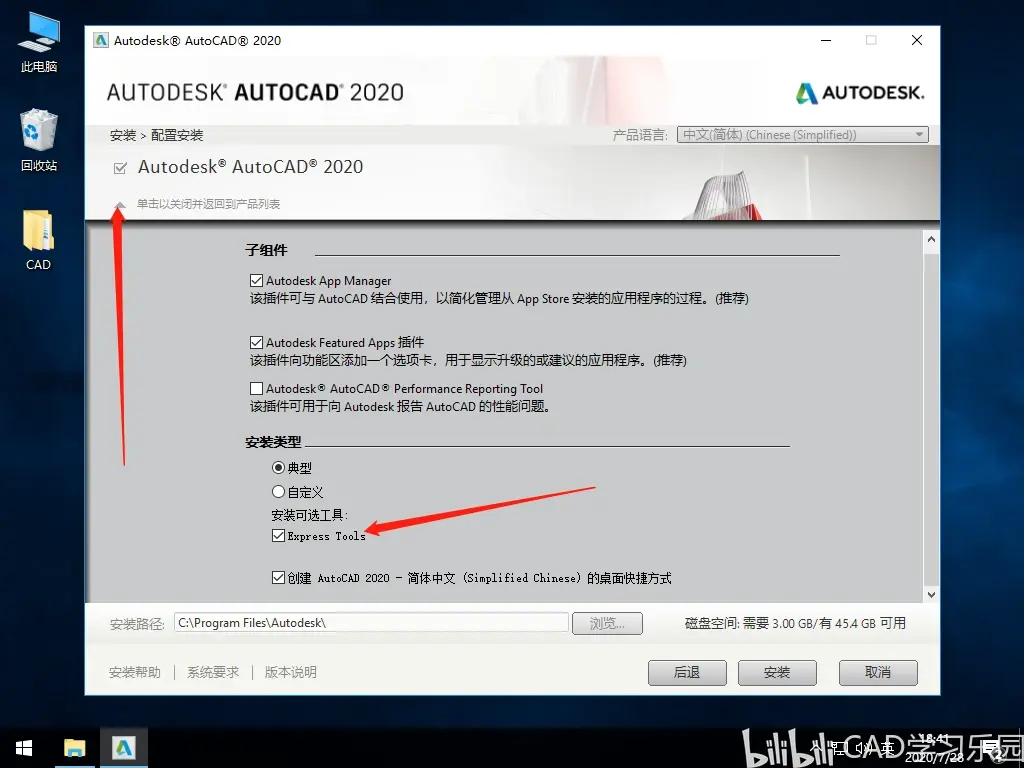Toggle the Autodesk AutoCAD 2020 product checkbox
This screenshot has height=768, width=1024.
pos(120,168)
